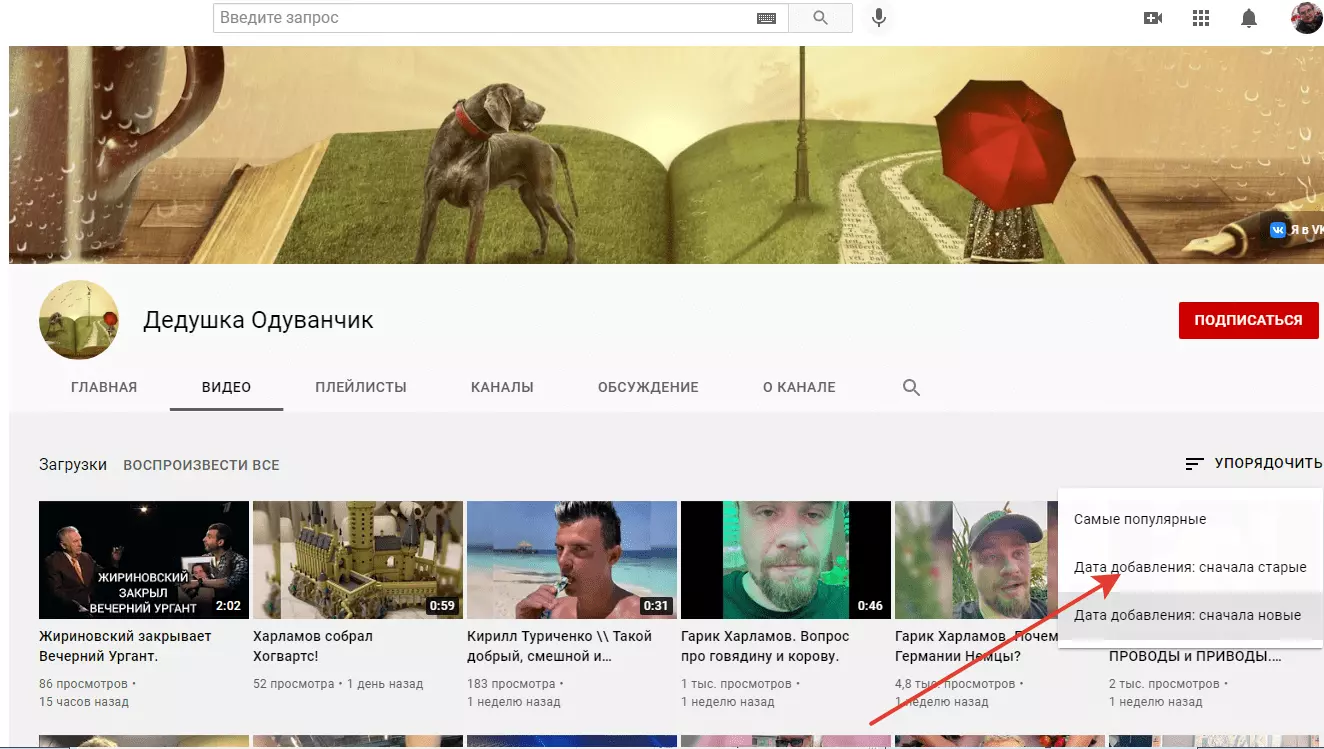Click '183 просмотра' under Кирилл Туриченко video
The image size is (1324, 749).
[x=511, y=684]
